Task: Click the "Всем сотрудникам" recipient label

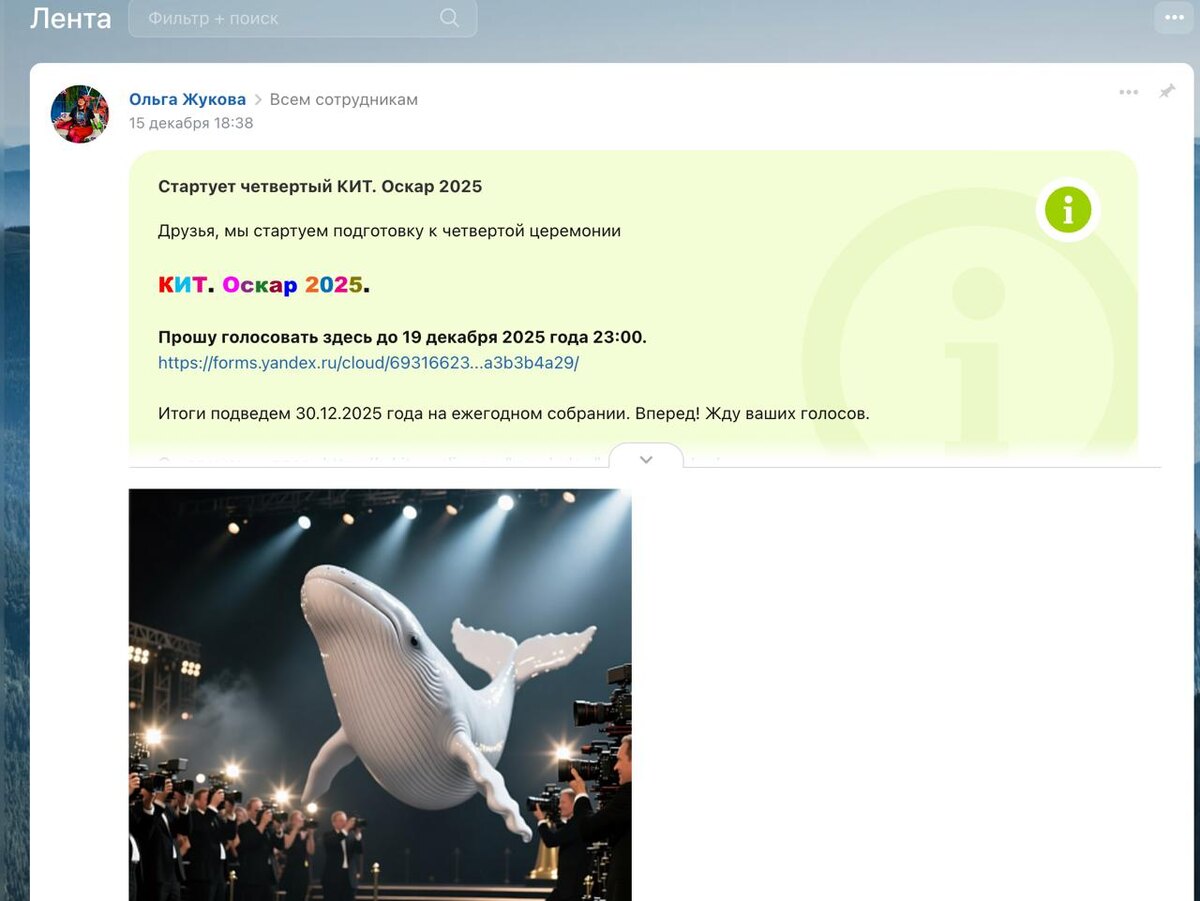Action: [344, 99]
